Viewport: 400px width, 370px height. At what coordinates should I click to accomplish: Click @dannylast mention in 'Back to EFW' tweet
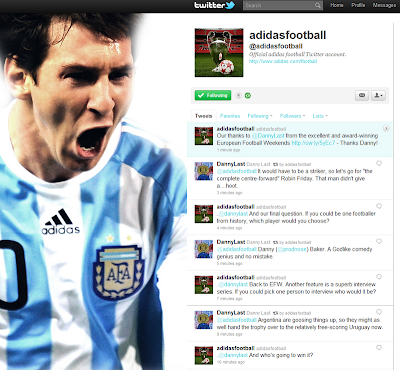pyautogui.click(x=233, y=285)
